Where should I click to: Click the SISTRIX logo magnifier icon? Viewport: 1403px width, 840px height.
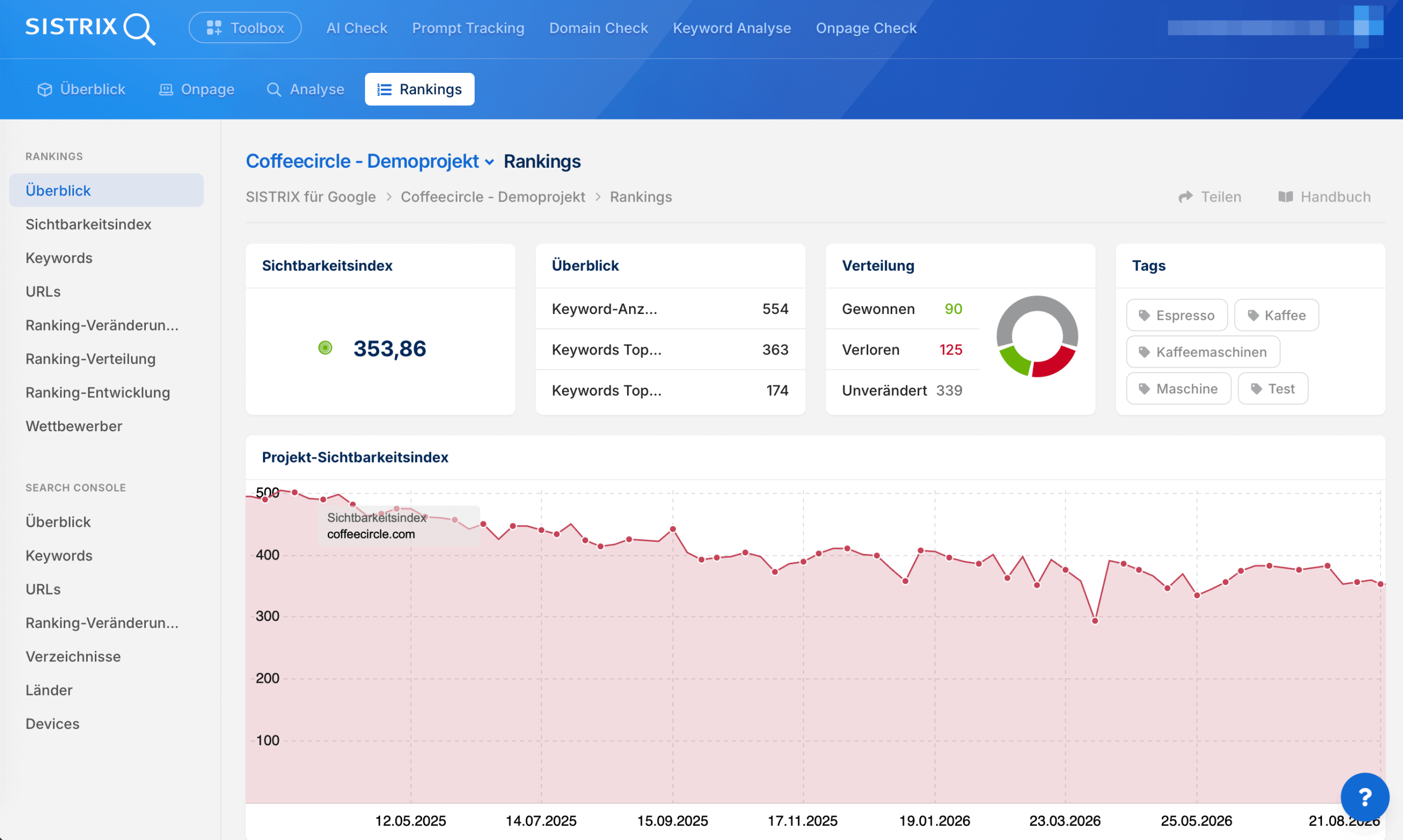tap(139, 29)
